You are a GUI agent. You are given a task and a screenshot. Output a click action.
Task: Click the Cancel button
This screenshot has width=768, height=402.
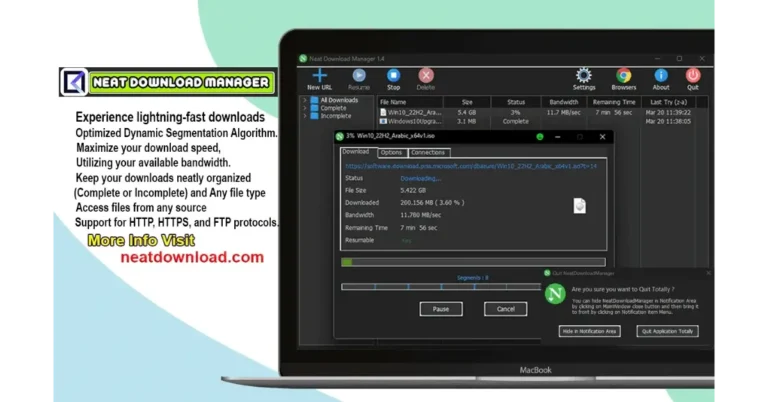[506, 309]
